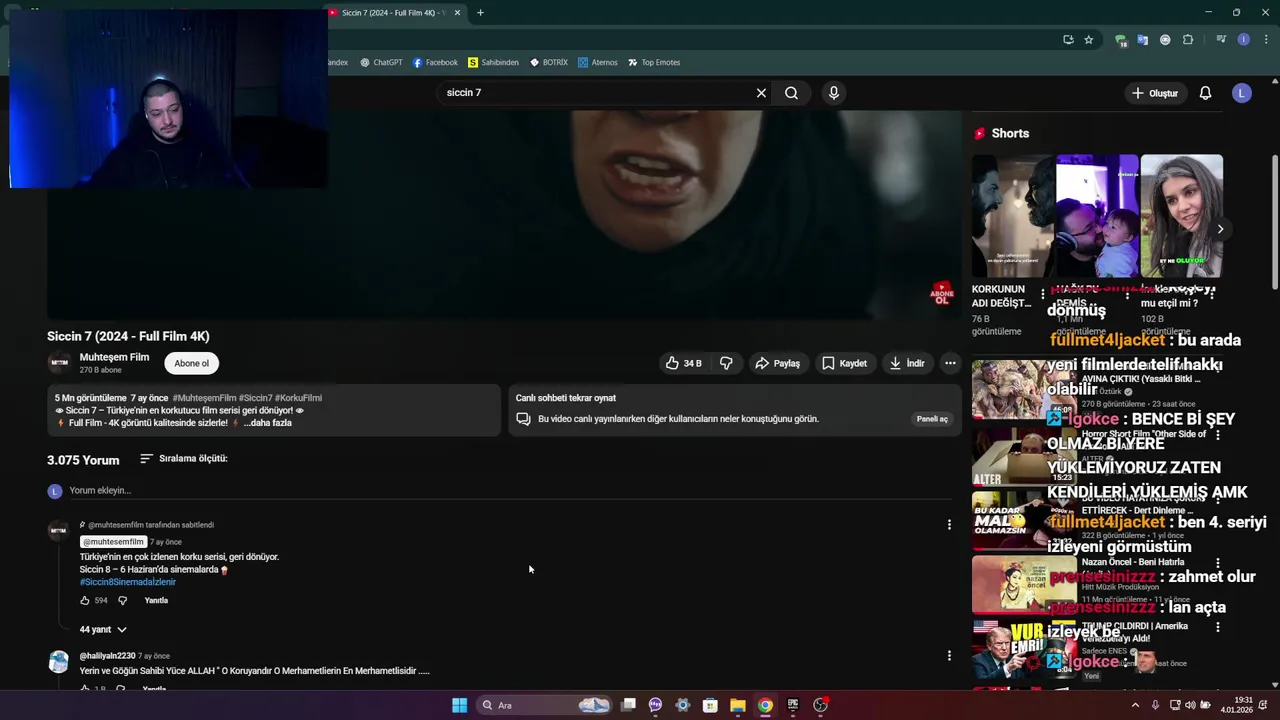Open the Chrome three-dot menu
Screen dimensions: 1280x720
(1266, 40)
